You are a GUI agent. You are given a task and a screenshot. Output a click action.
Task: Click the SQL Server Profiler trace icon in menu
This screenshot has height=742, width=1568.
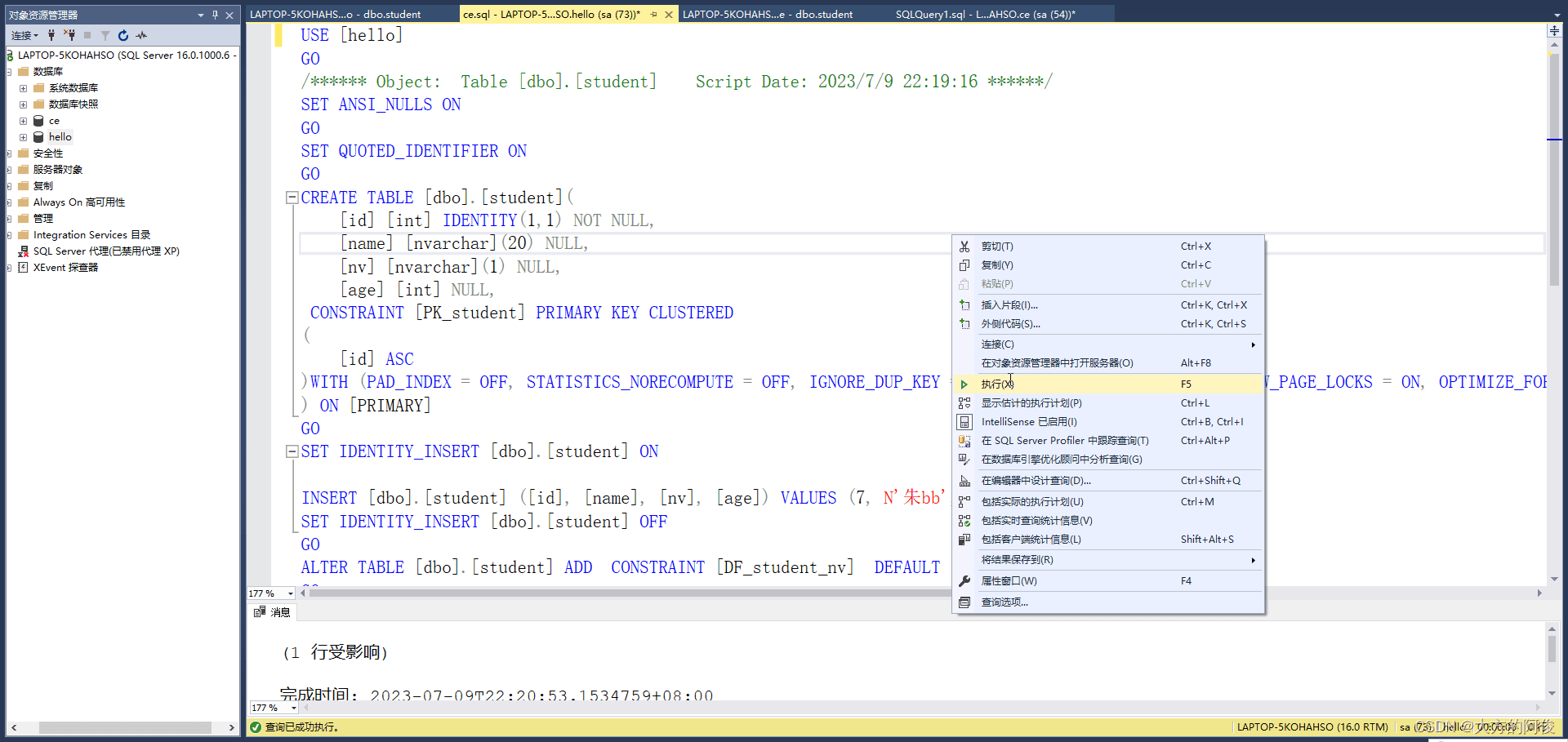pyautogui.click(x=964, y=441)
